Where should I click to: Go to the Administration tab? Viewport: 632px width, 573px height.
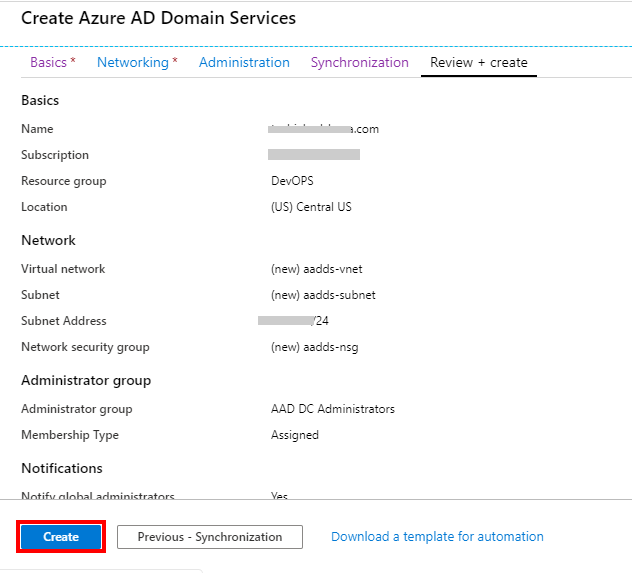coord(244,62)
